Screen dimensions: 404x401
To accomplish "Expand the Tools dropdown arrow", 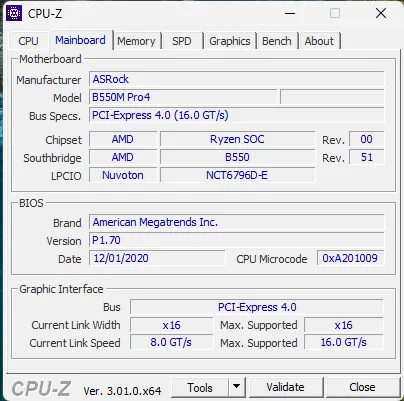I will pos(237,387).
